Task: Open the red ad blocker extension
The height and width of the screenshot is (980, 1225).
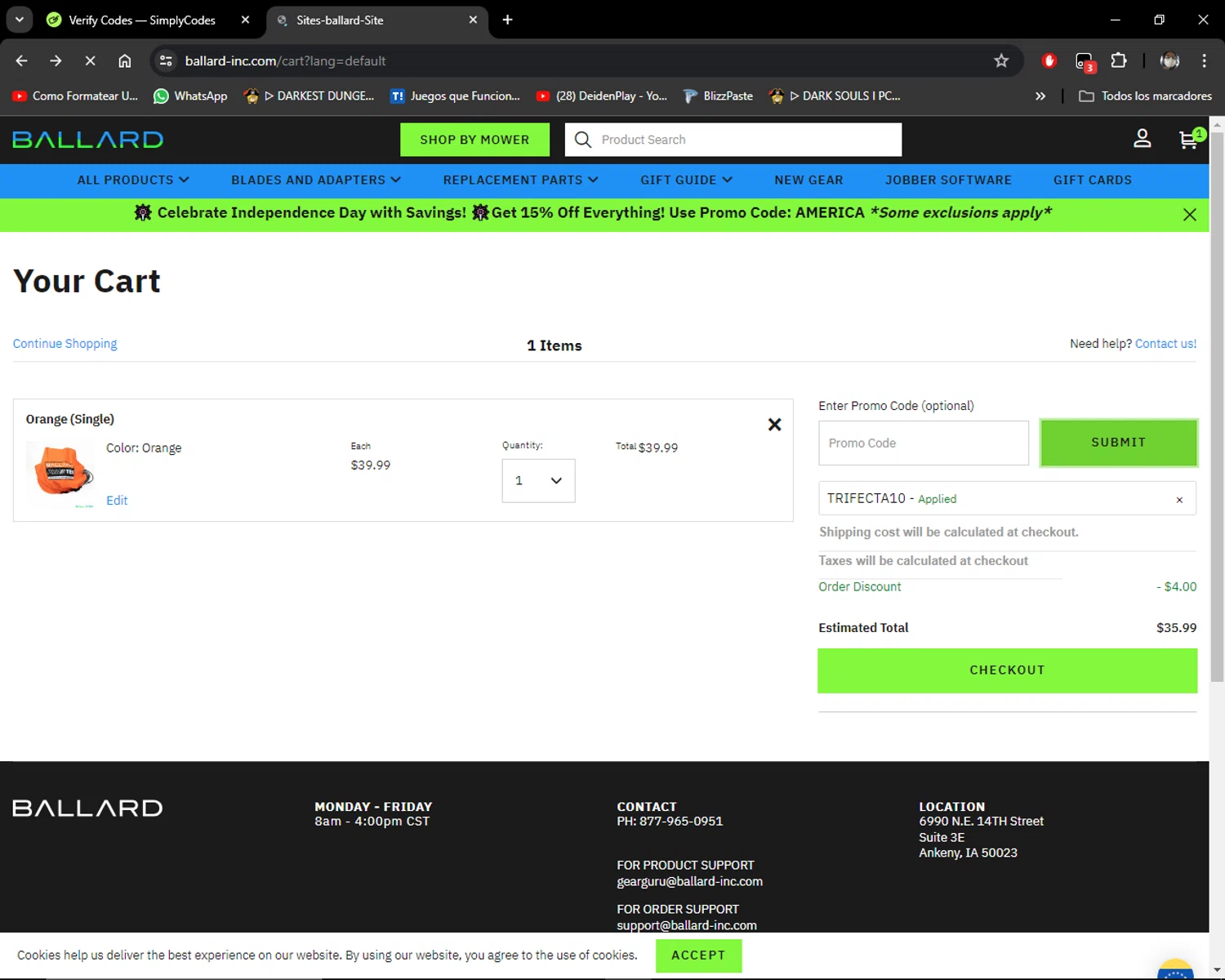Action: tap(1049, 60)
